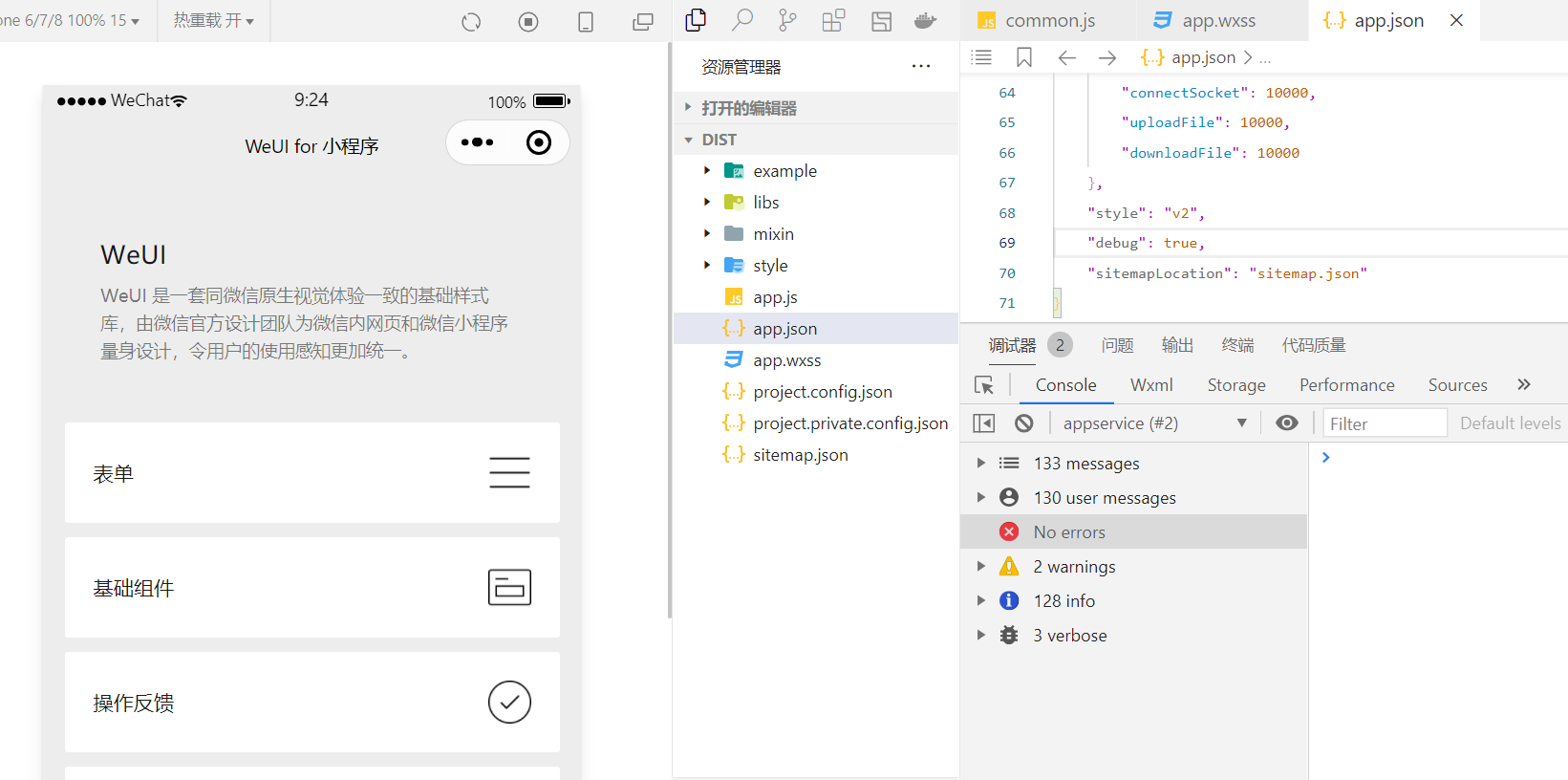Switch to the app.wxss editor tab
Viewport: 1568px width, 780px height.
point(1220,20)
